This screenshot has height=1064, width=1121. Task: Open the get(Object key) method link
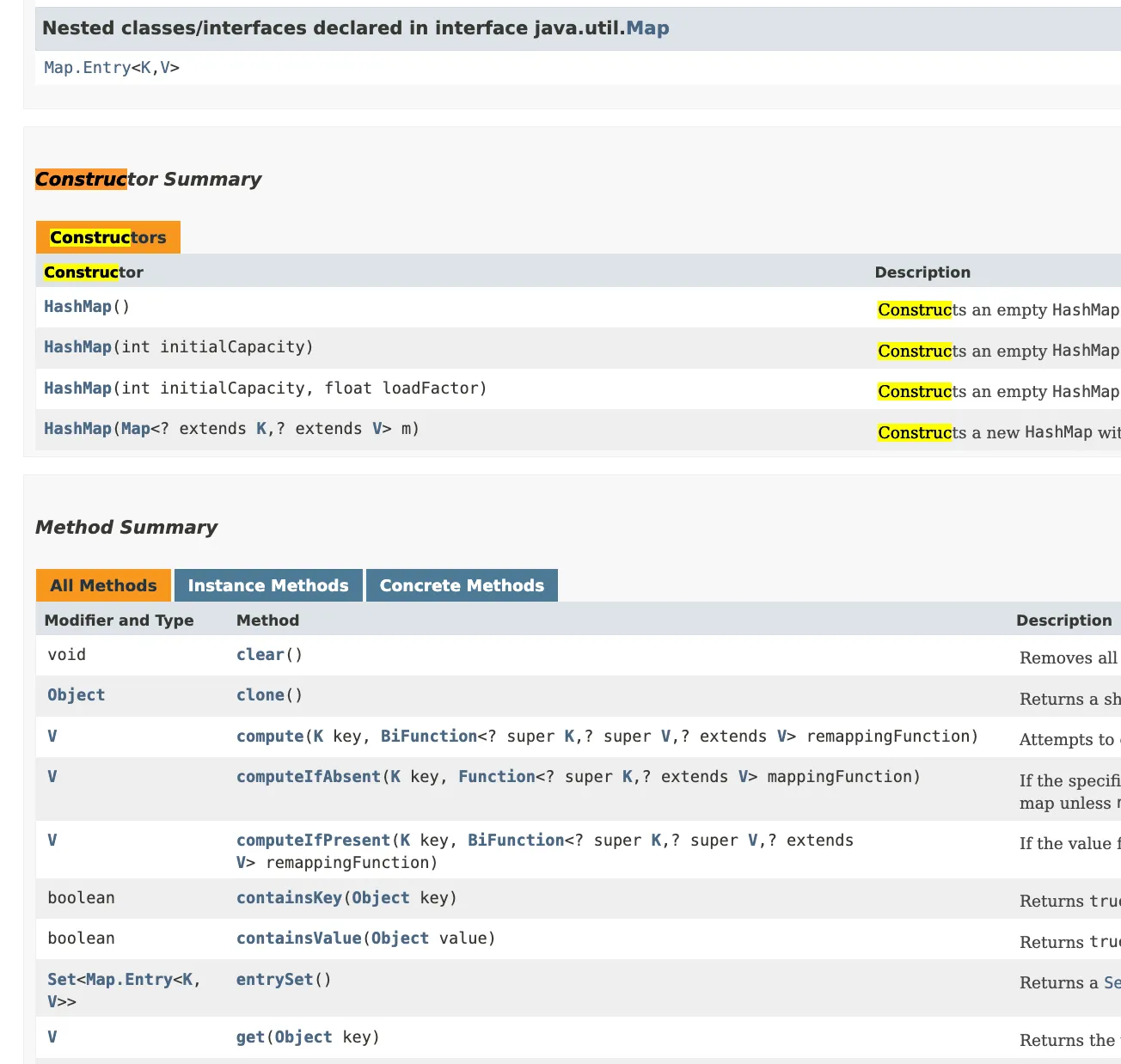tap(250, 1037)
